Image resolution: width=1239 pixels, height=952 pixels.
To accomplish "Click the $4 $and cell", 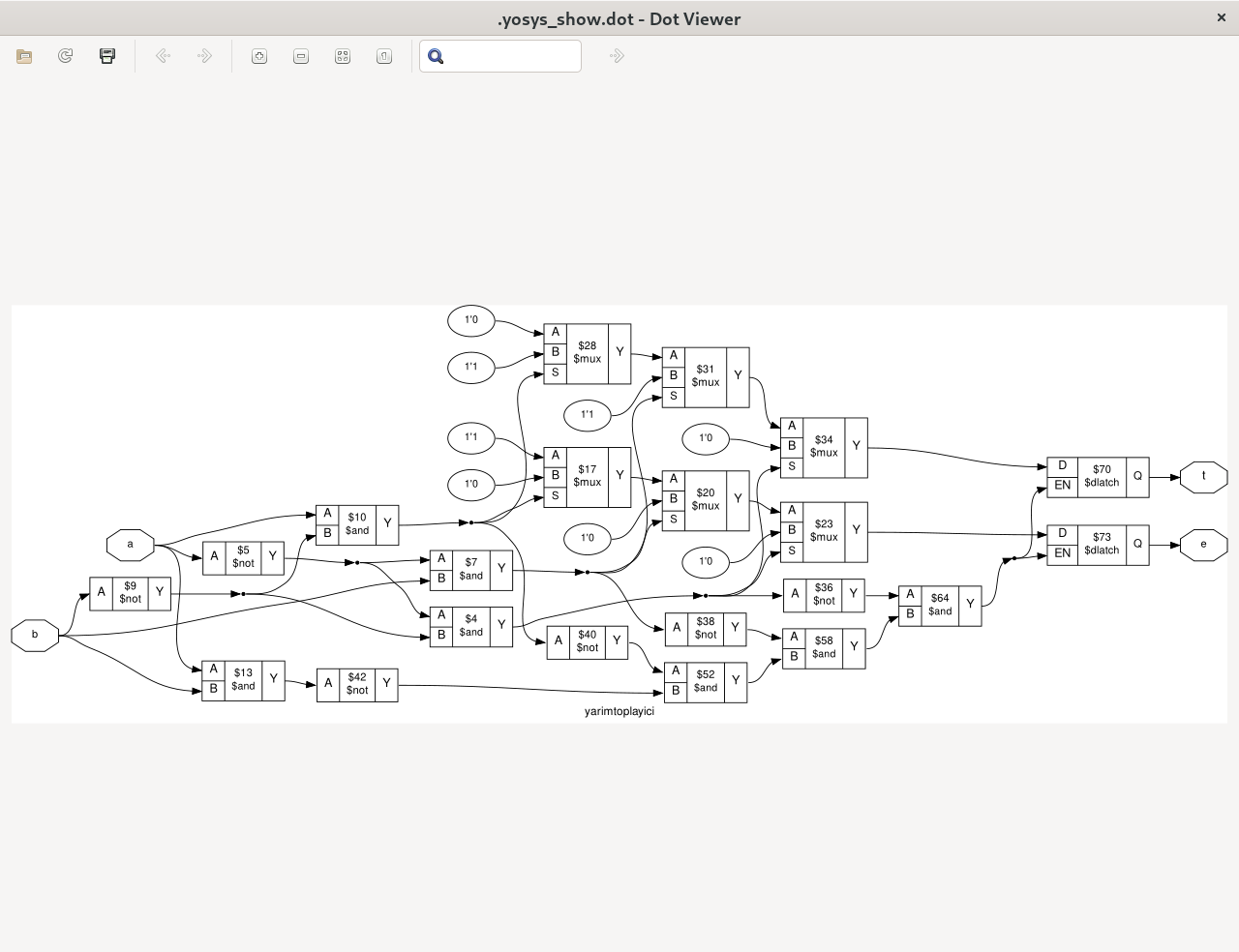I will pyautogui.click(x=471, y=625).
